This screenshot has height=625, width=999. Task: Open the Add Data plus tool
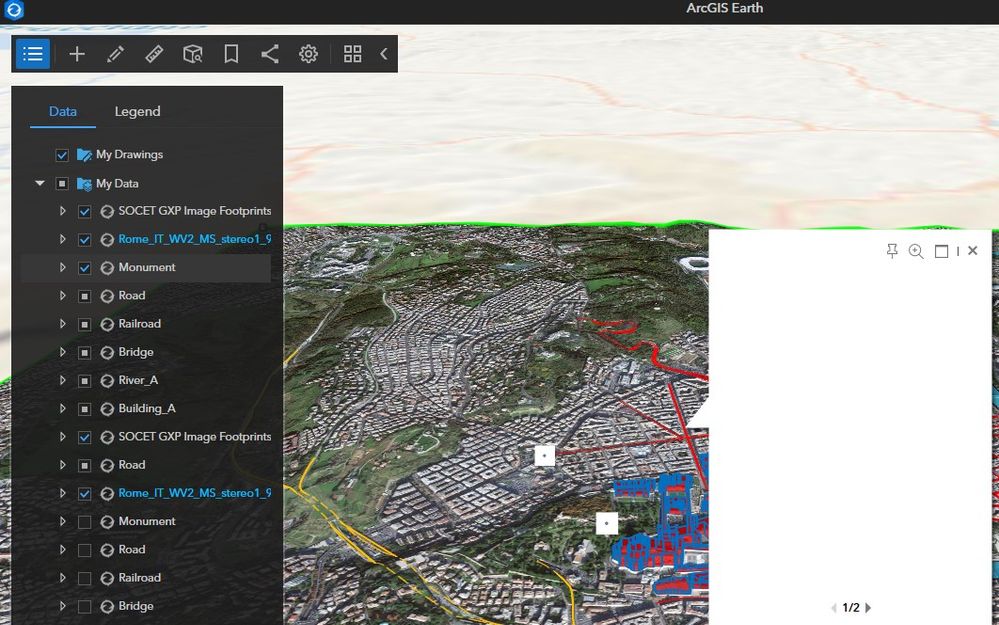click(77, 54)
